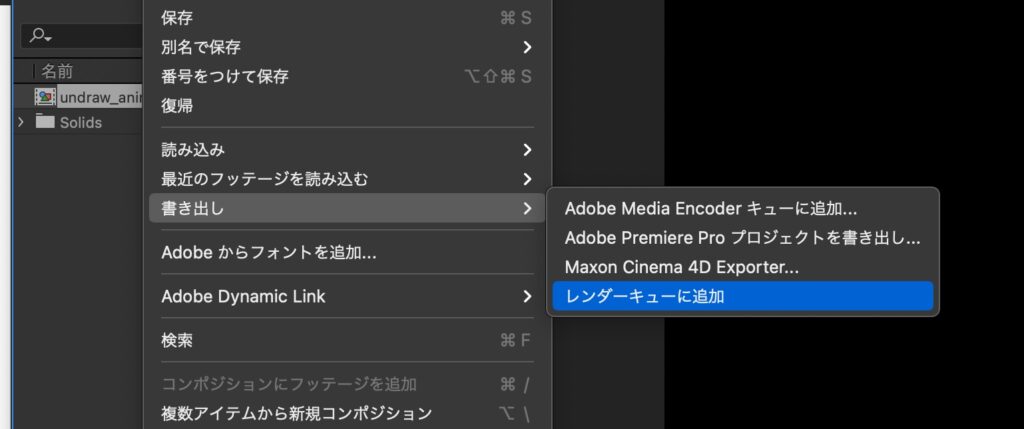Select Adobe Premiere Pro プロジェクトを書き出し...
This screenshot has width=1024, height=429.
tap(741, 238)
